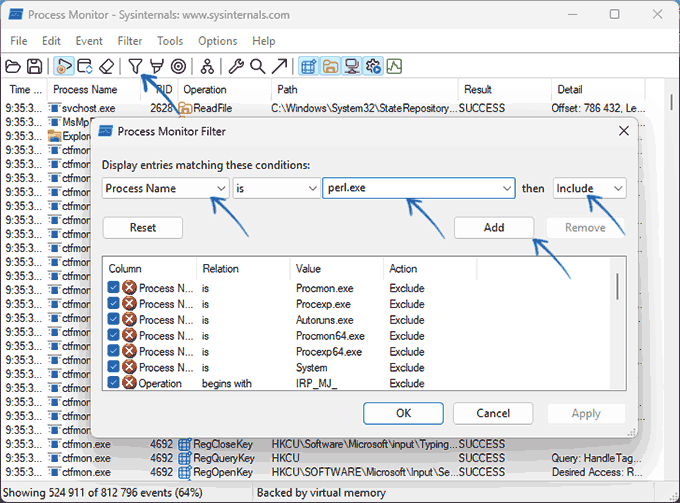Image resolution: width=680 pixels, height=503 pixels.
Task: Click the Clear display eraser icon
Action: point(107,66)
